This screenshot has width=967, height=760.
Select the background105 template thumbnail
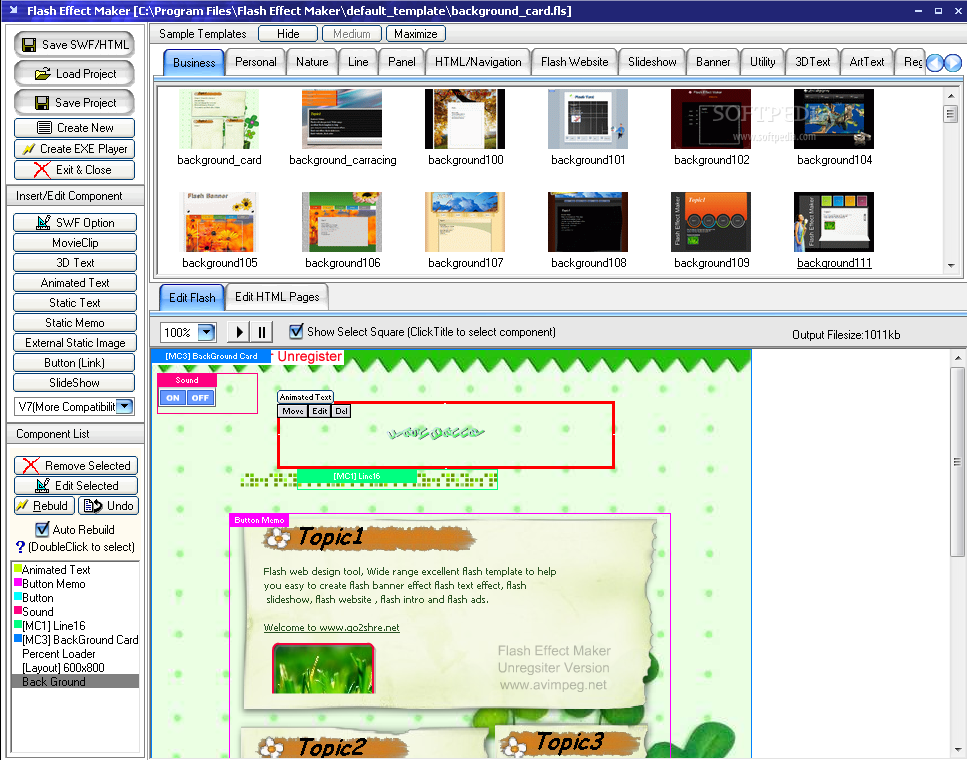pyautogui.click(x=219, y=221)
